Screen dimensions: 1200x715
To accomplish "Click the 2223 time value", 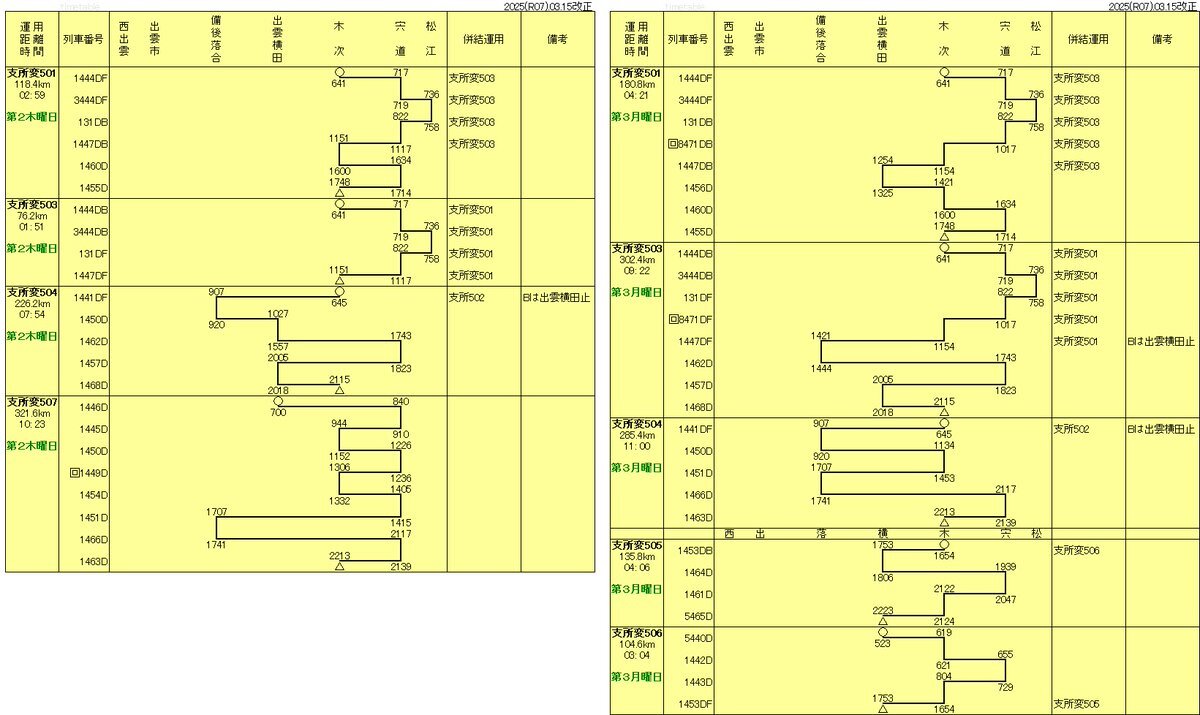I will coord(883,610).
